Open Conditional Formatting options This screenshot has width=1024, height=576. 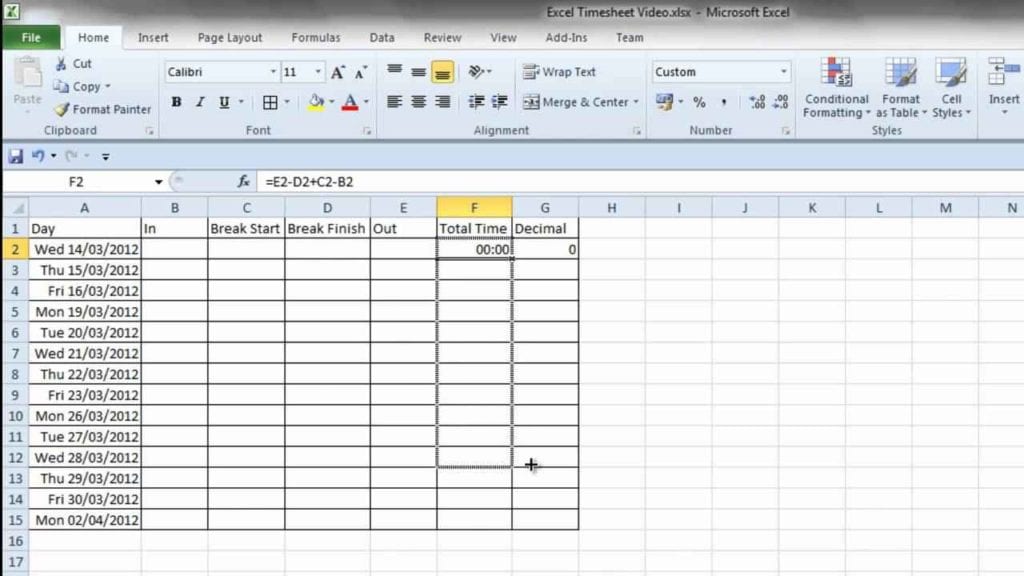pyautogui.click(x=836, y=90)
